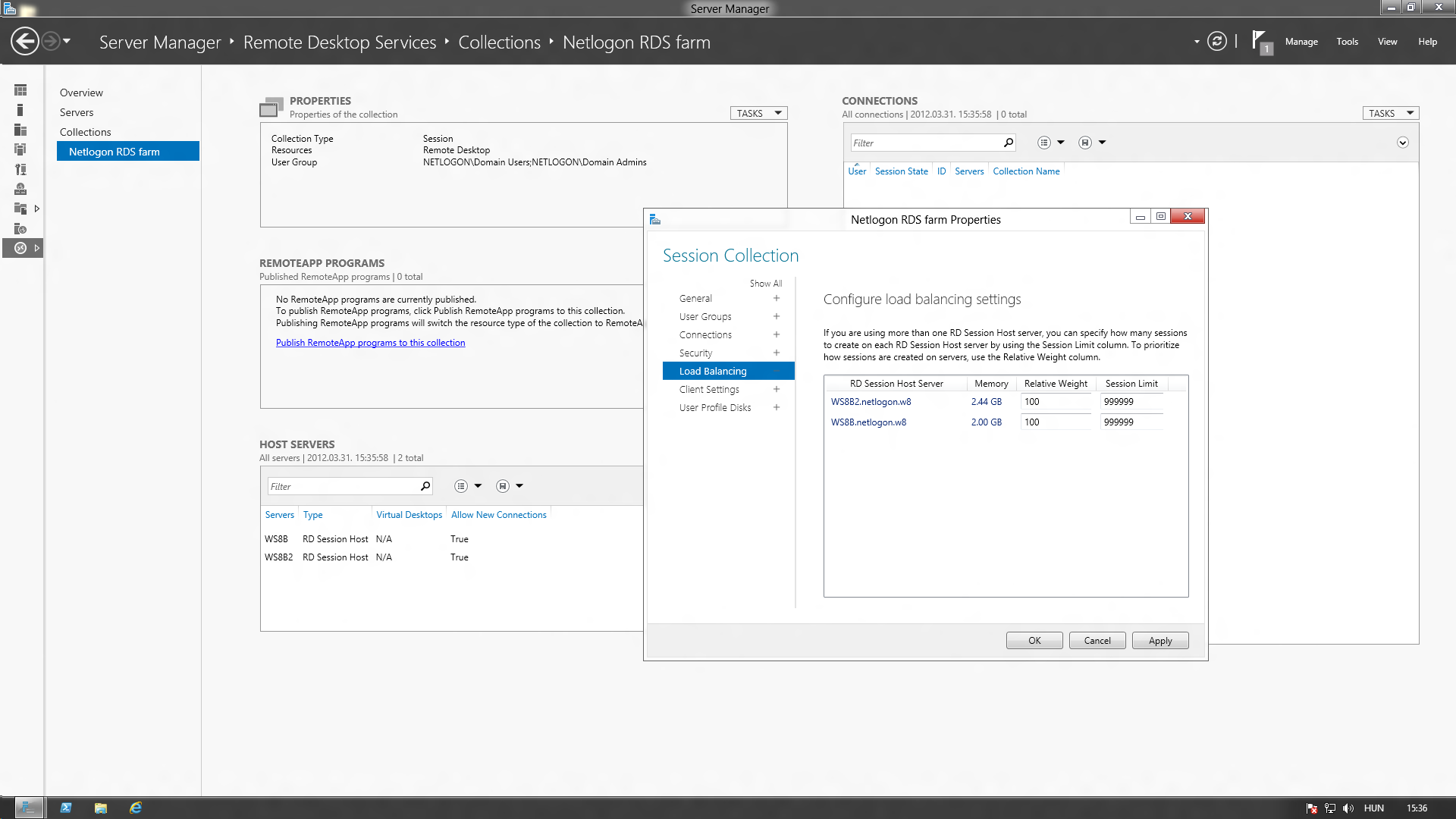Expand the File and Storage Services arrow
This screenshot has width=1456, height=819.
[36, 209]
